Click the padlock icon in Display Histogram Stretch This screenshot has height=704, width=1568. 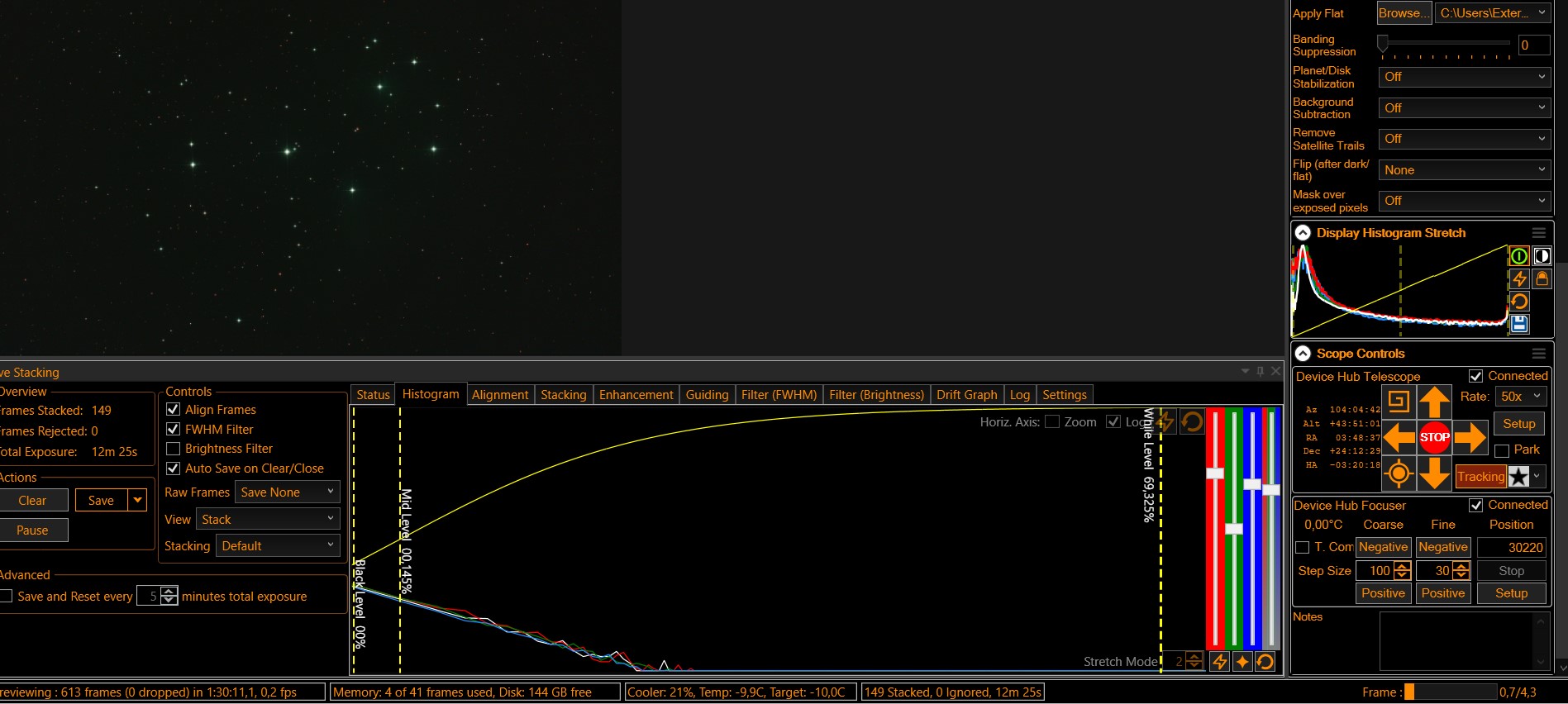(x=1542, y=278)
